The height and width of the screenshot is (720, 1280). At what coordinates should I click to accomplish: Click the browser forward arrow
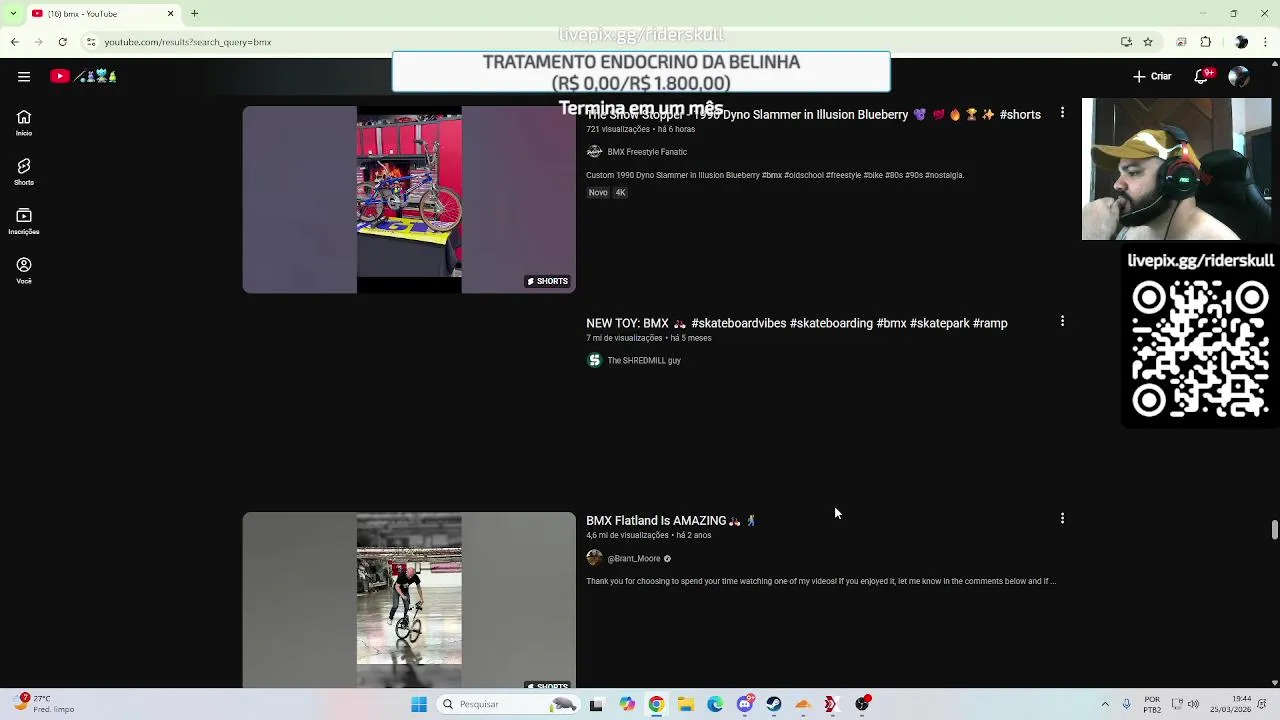pos(38,42)
